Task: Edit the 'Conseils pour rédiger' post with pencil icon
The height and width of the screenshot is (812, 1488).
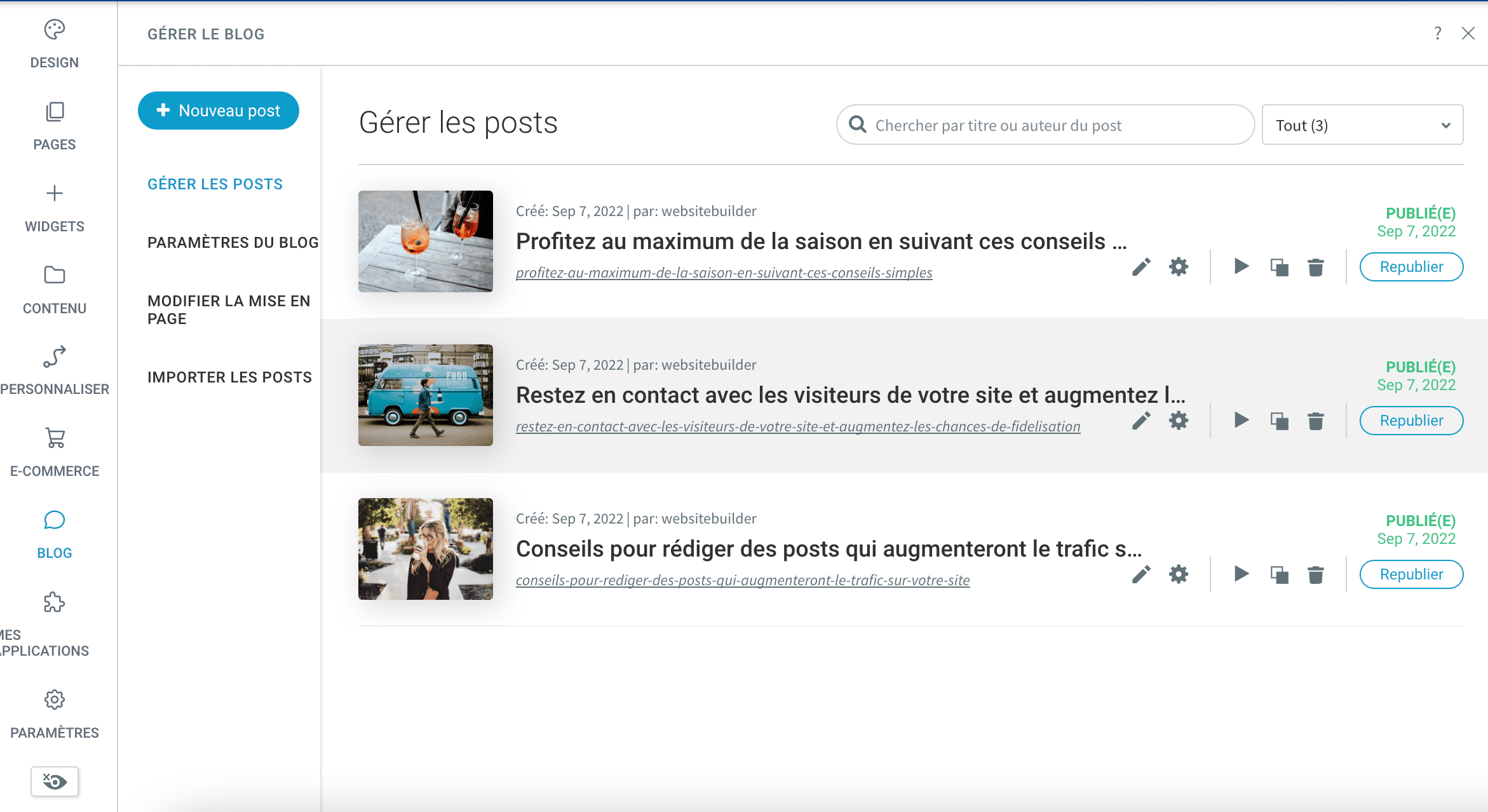Action: pos(1141,574)
